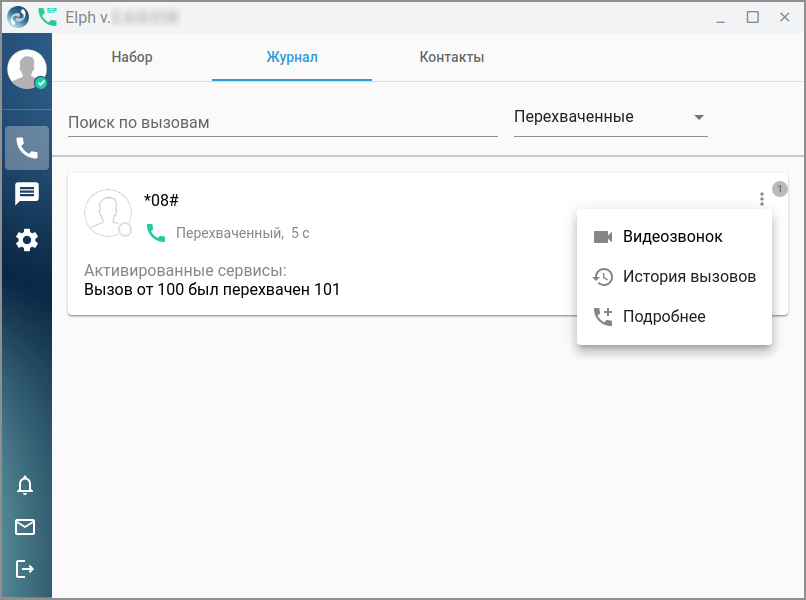This screenshot has height=600, width=806.
Task: Choose Подробнее in the context menu
Action: (x=664, y=317)
